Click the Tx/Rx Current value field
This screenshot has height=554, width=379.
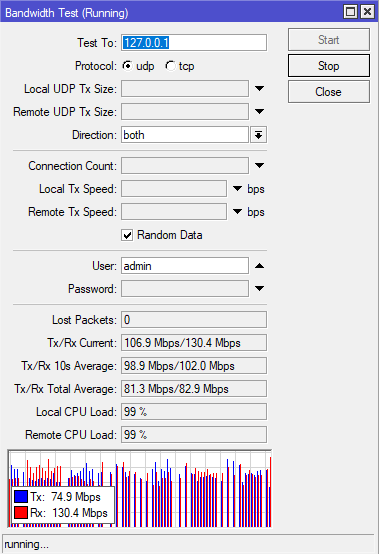pos(194,343)
